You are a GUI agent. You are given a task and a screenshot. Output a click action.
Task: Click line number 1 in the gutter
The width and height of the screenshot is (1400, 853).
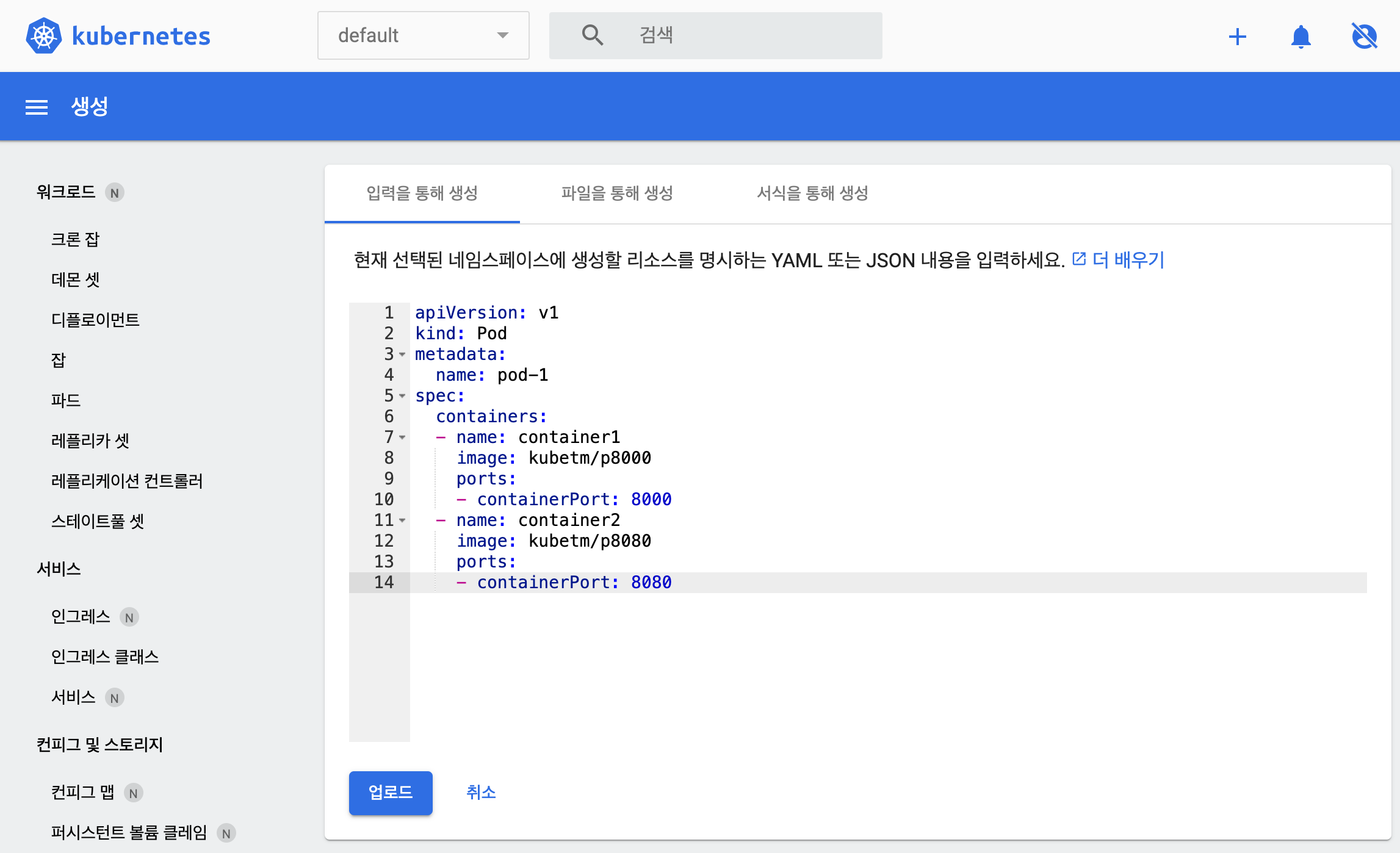tap(389, 313)
